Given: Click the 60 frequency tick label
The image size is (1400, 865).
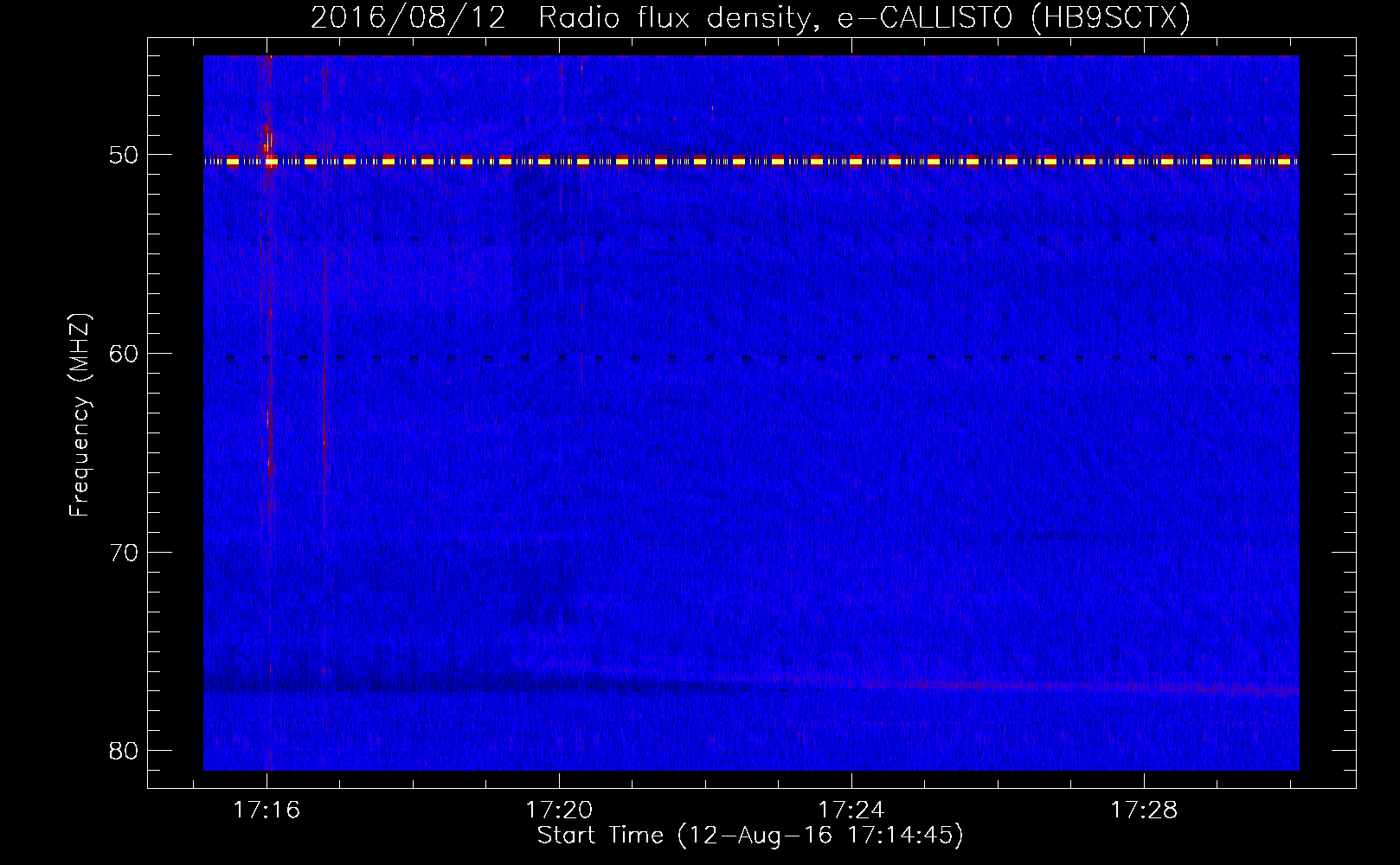Looking at the screenshot, I should [x=124, y=354].
